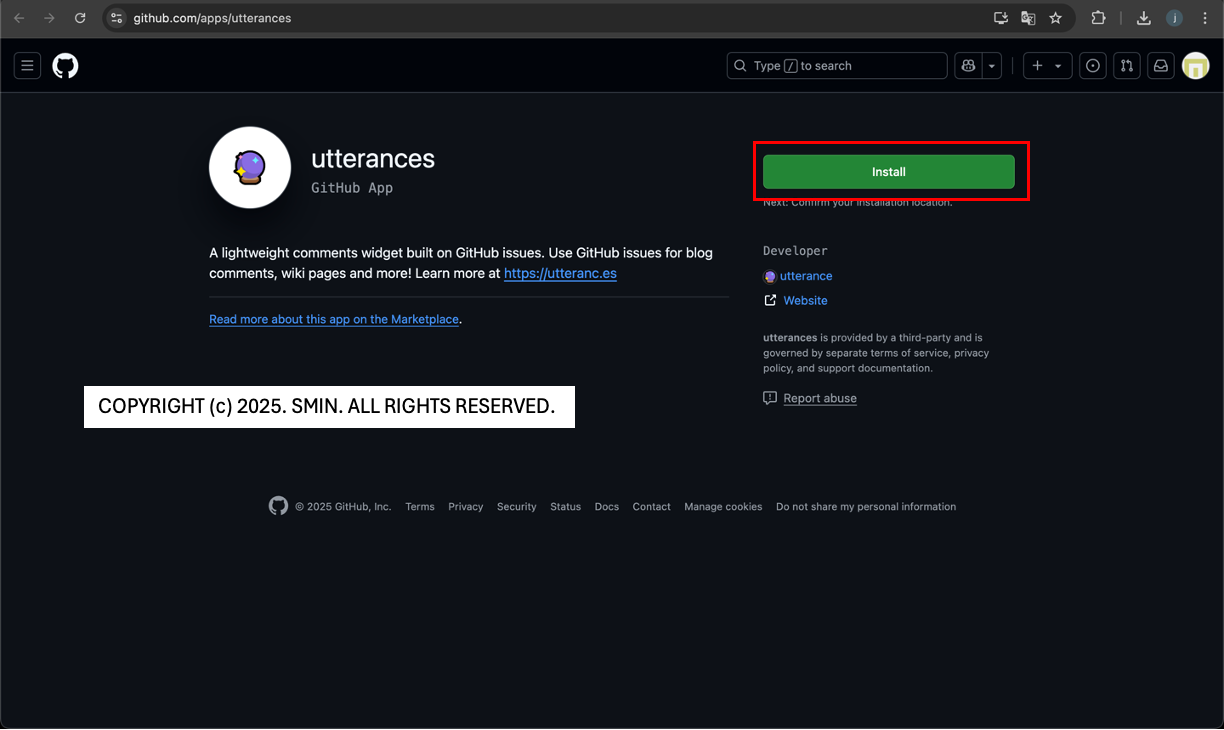Image resolution: width=1224 pixels, height=730 pixels.
Task: Click the translate page icon
Action: (1028, 18)
